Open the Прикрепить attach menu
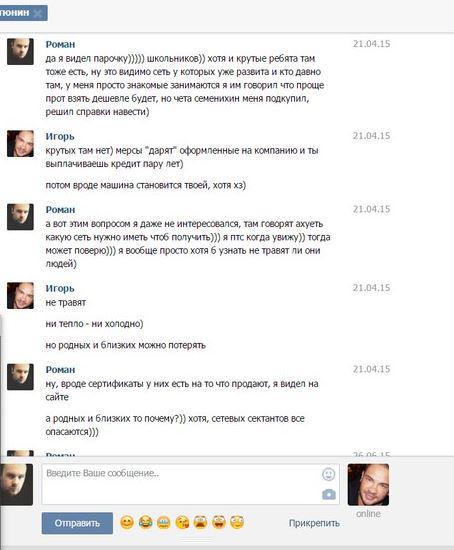The height and width of the screenshot is (550, 454). click(314, 523)
